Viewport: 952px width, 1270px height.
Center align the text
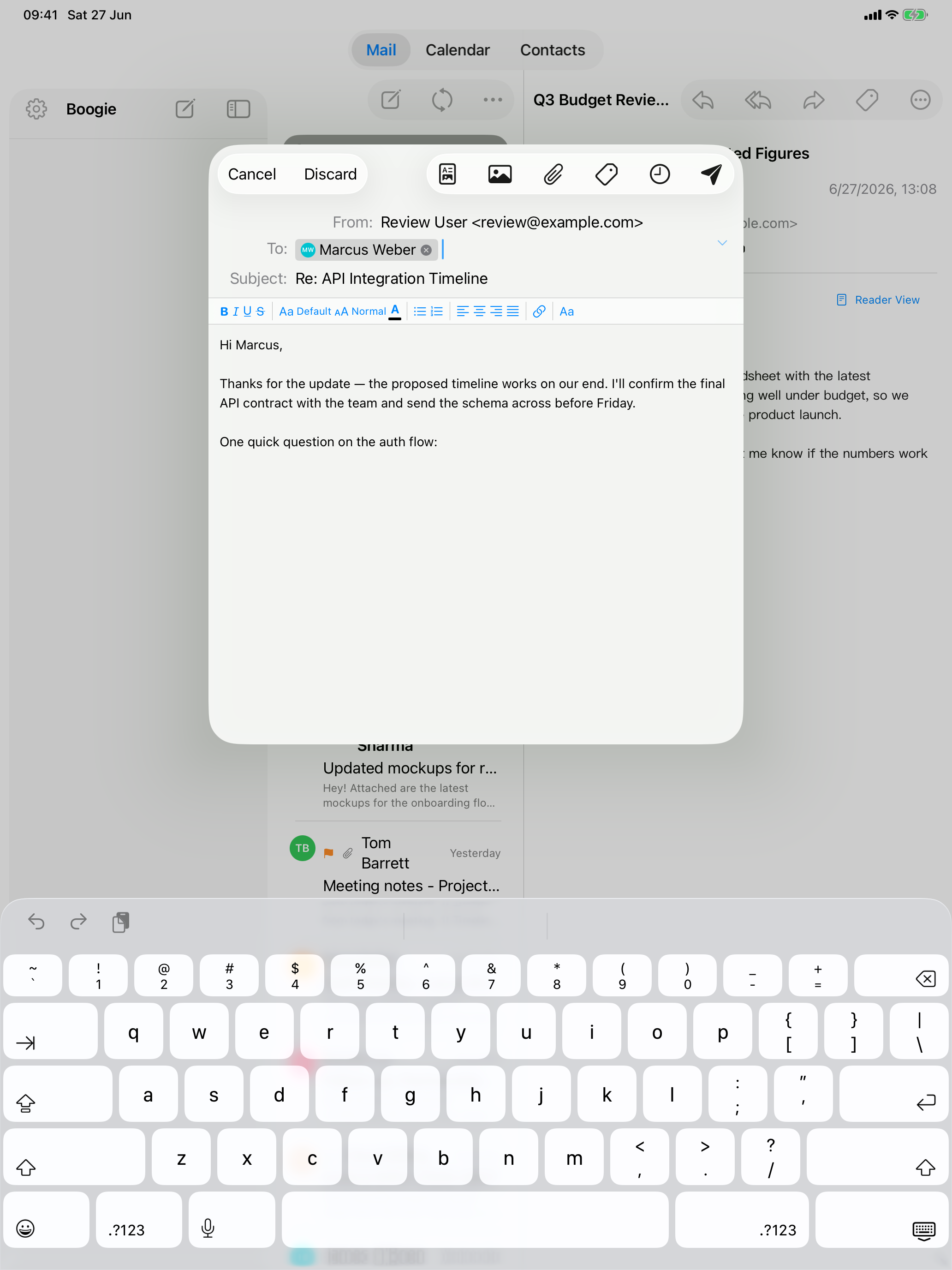point(479,311)
